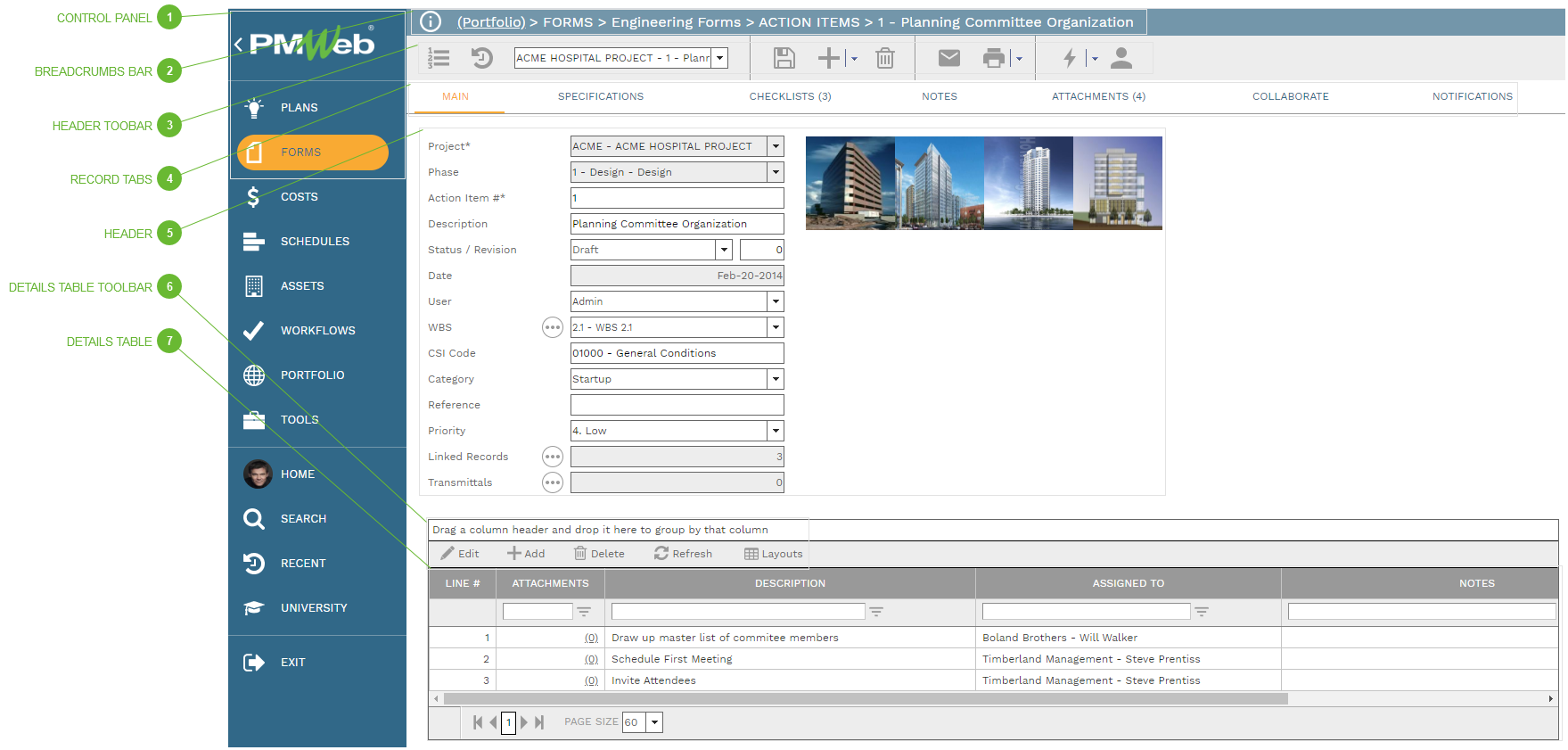Click the info icon in the breadcrumbs bar
Viewport: 1568px width, 750px height.
pyautogui.click(x=431, y=21)
